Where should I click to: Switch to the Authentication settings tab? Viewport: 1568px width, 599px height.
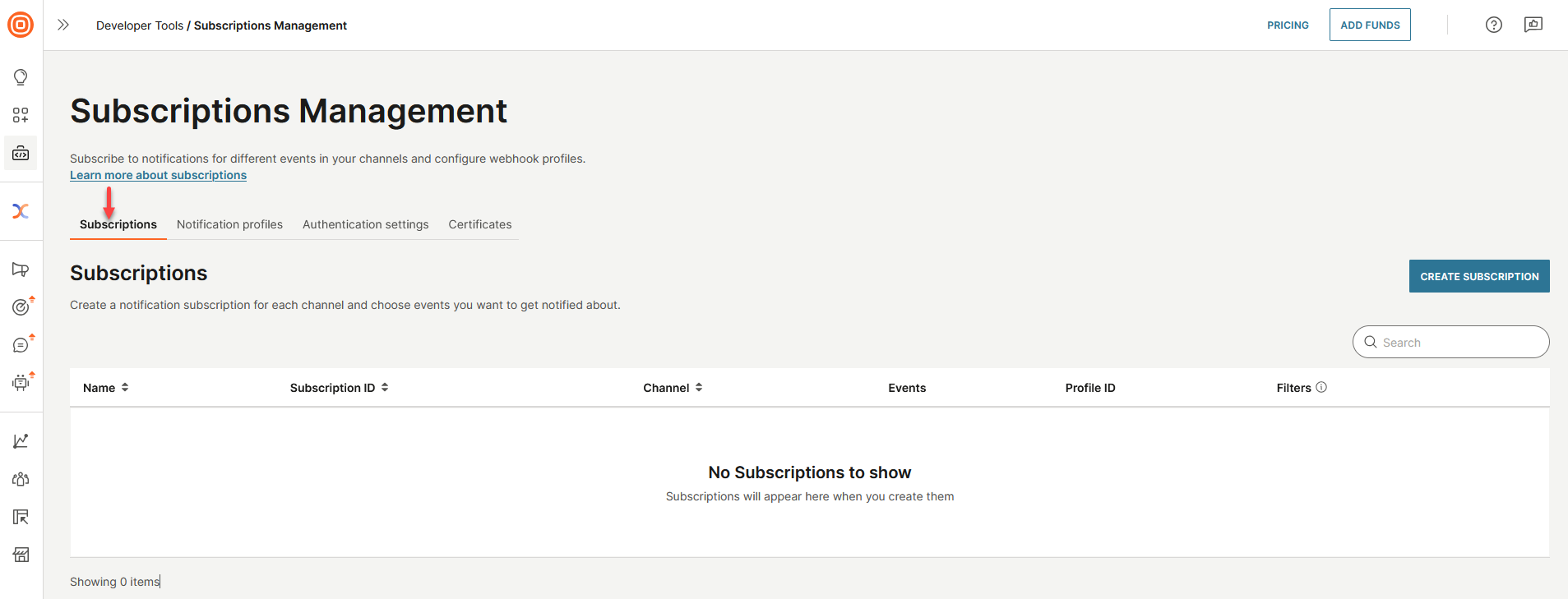click(x=365, y=224)
